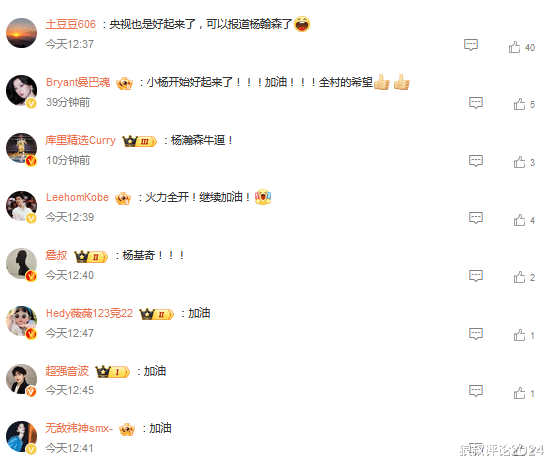Screen dimensions: 551x465
Task: Click the level III crown badge
Action: pyautogui.click(x=139, y=141)
